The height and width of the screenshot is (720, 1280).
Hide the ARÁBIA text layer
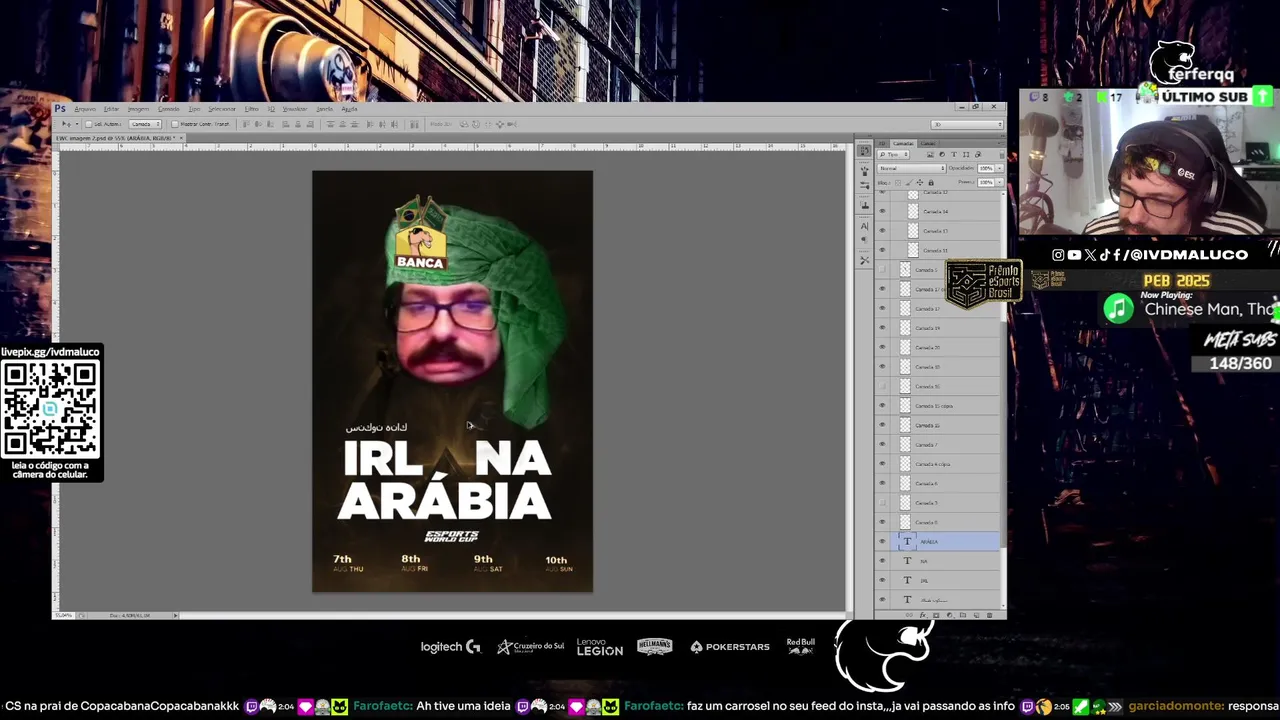point(882,541)
